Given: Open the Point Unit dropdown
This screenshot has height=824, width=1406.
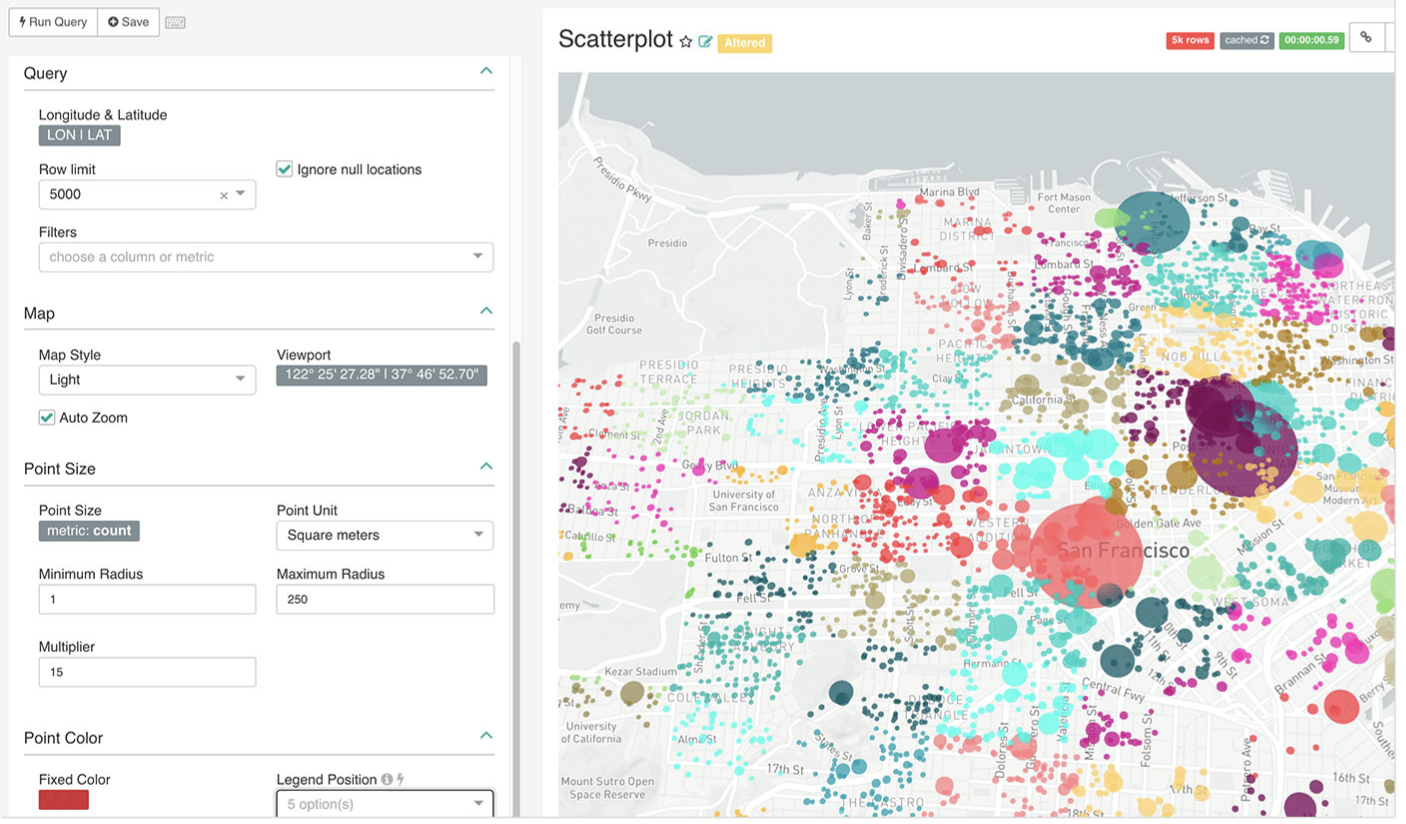Looking at the screenshot, I should (x=384, y=535).
